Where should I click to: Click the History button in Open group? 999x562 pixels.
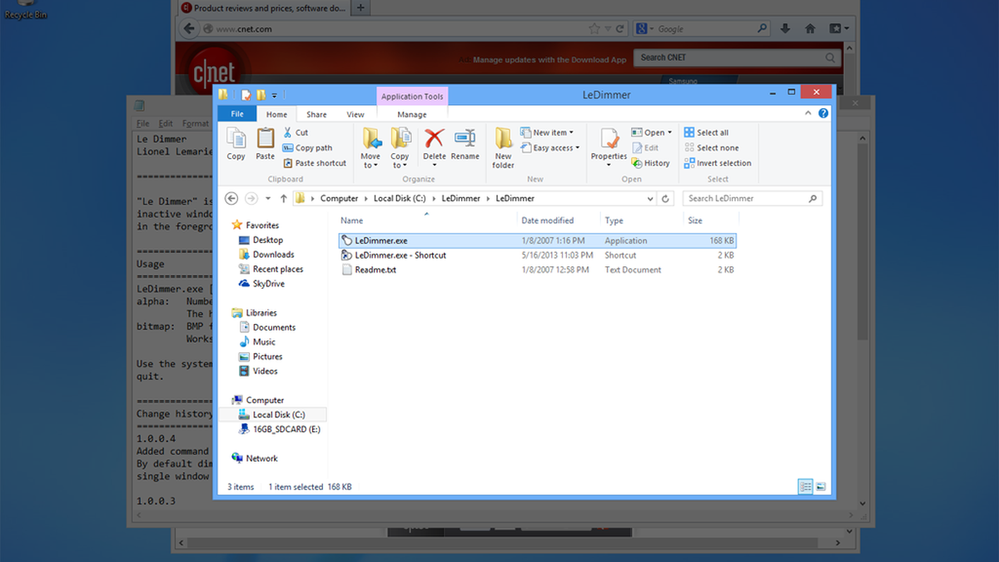(x=650, y=163)
